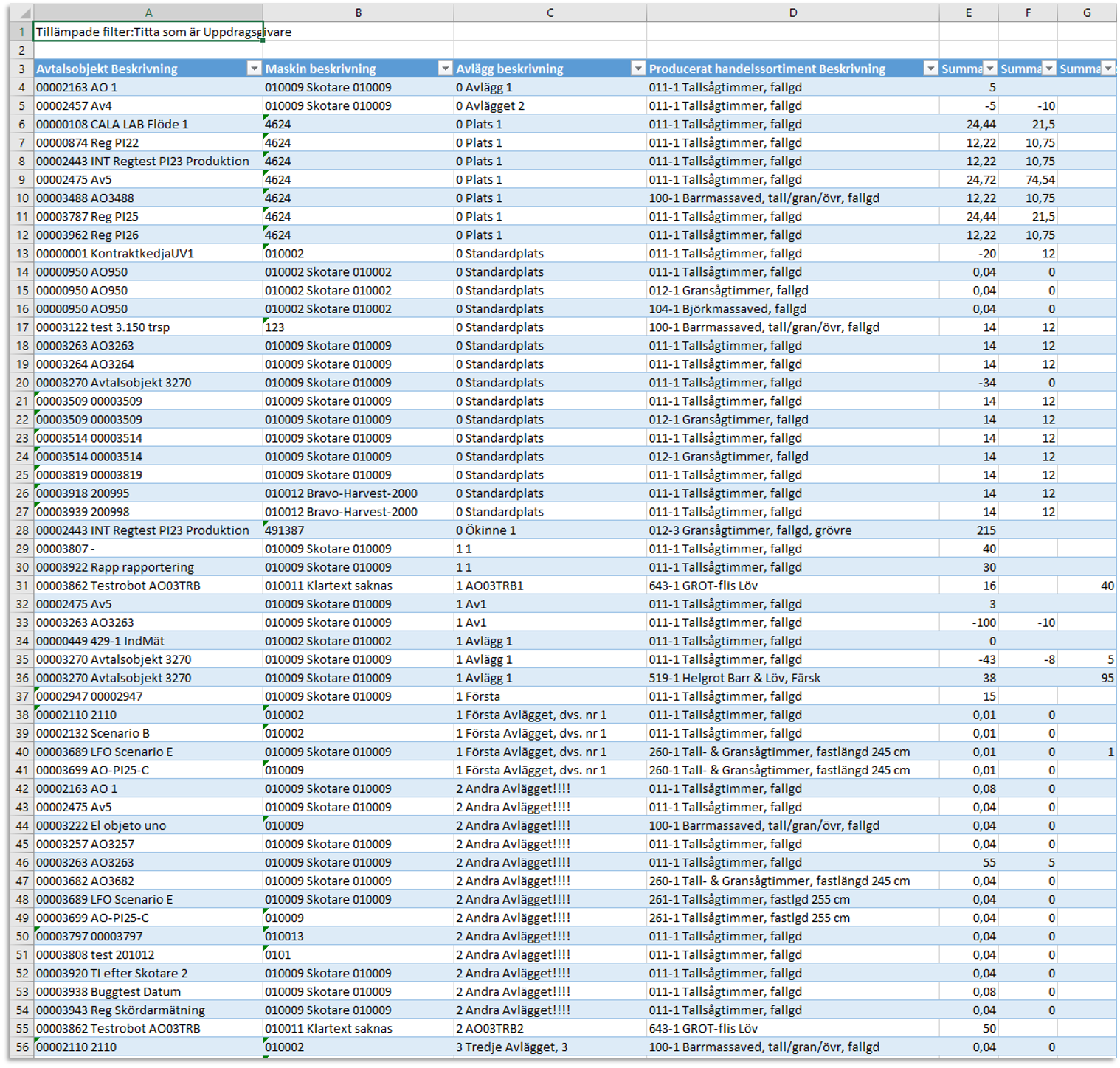Image resolution: width=1120 pixels, height=1068 pixels.
Task: Select cell '00003682 AO3682'
Action: 148,881
